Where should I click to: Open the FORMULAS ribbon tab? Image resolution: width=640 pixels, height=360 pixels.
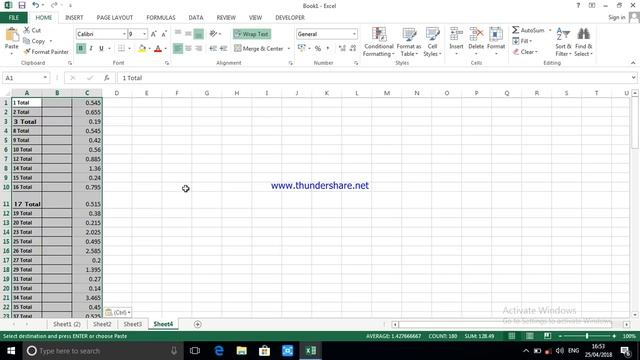coord(161,18)
